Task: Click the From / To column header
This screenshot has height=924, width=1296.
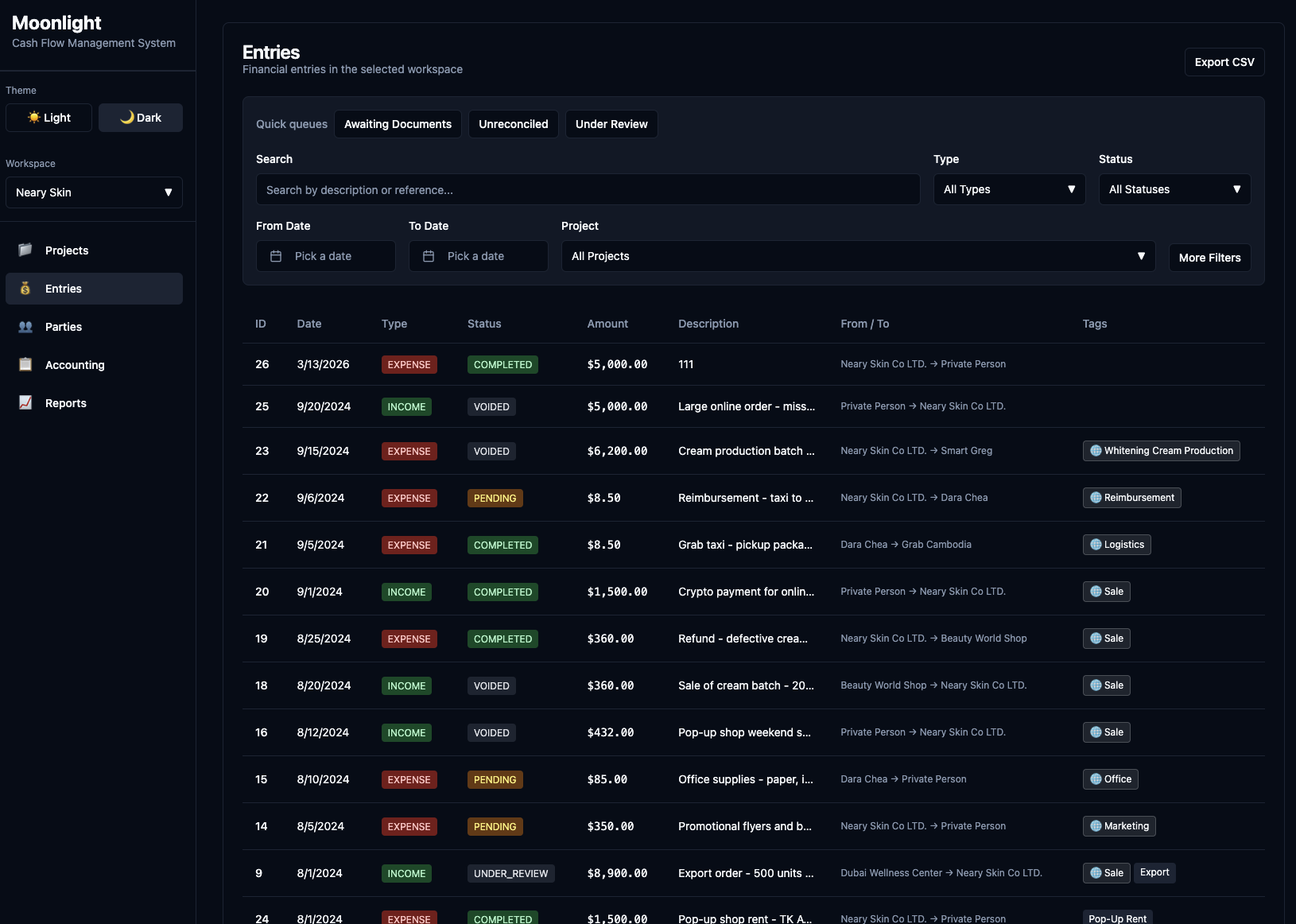Action: pyautogui.click(x=865, y=324)
